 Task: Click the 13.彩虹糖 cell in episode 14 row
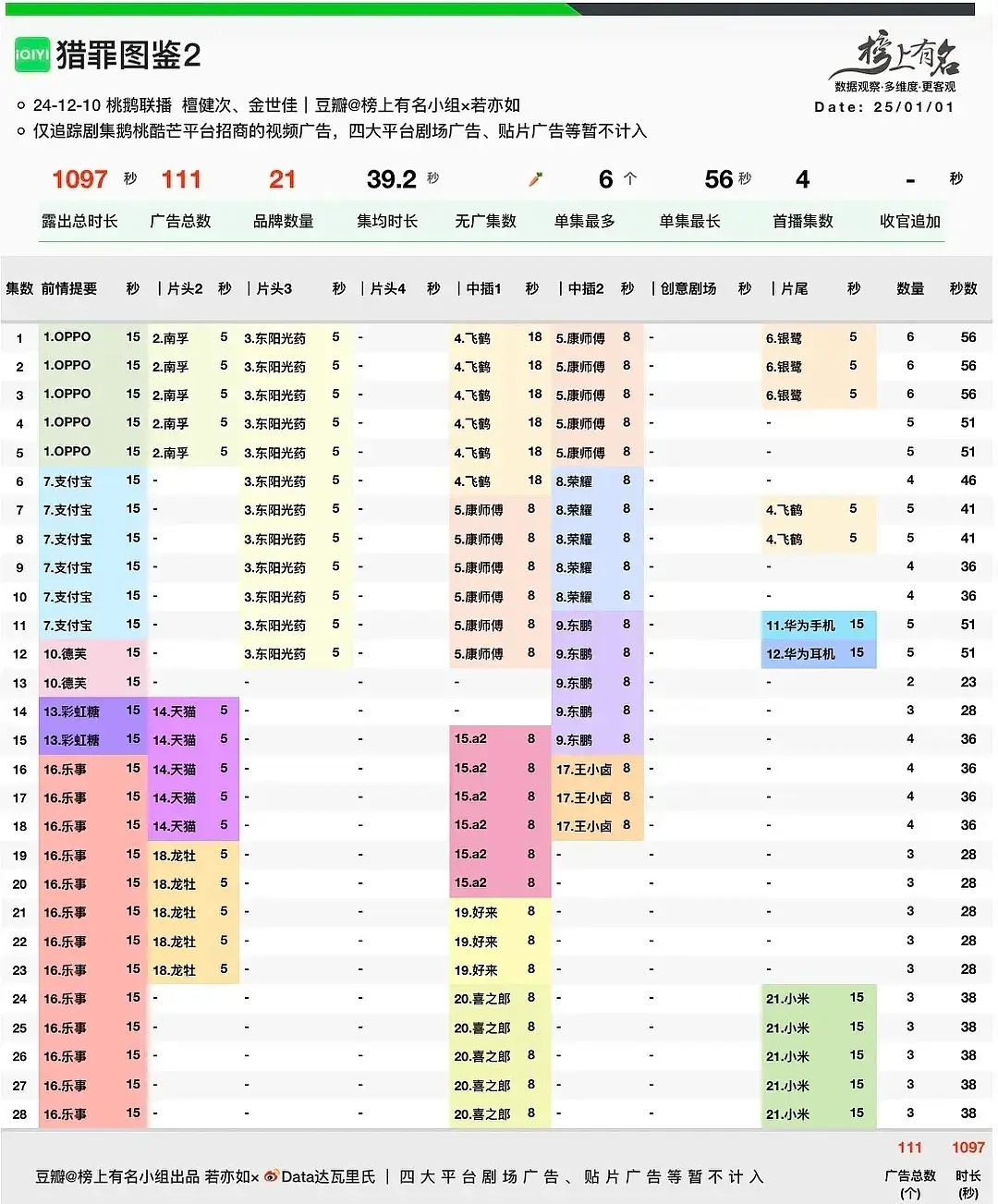(x=71, y=711)
